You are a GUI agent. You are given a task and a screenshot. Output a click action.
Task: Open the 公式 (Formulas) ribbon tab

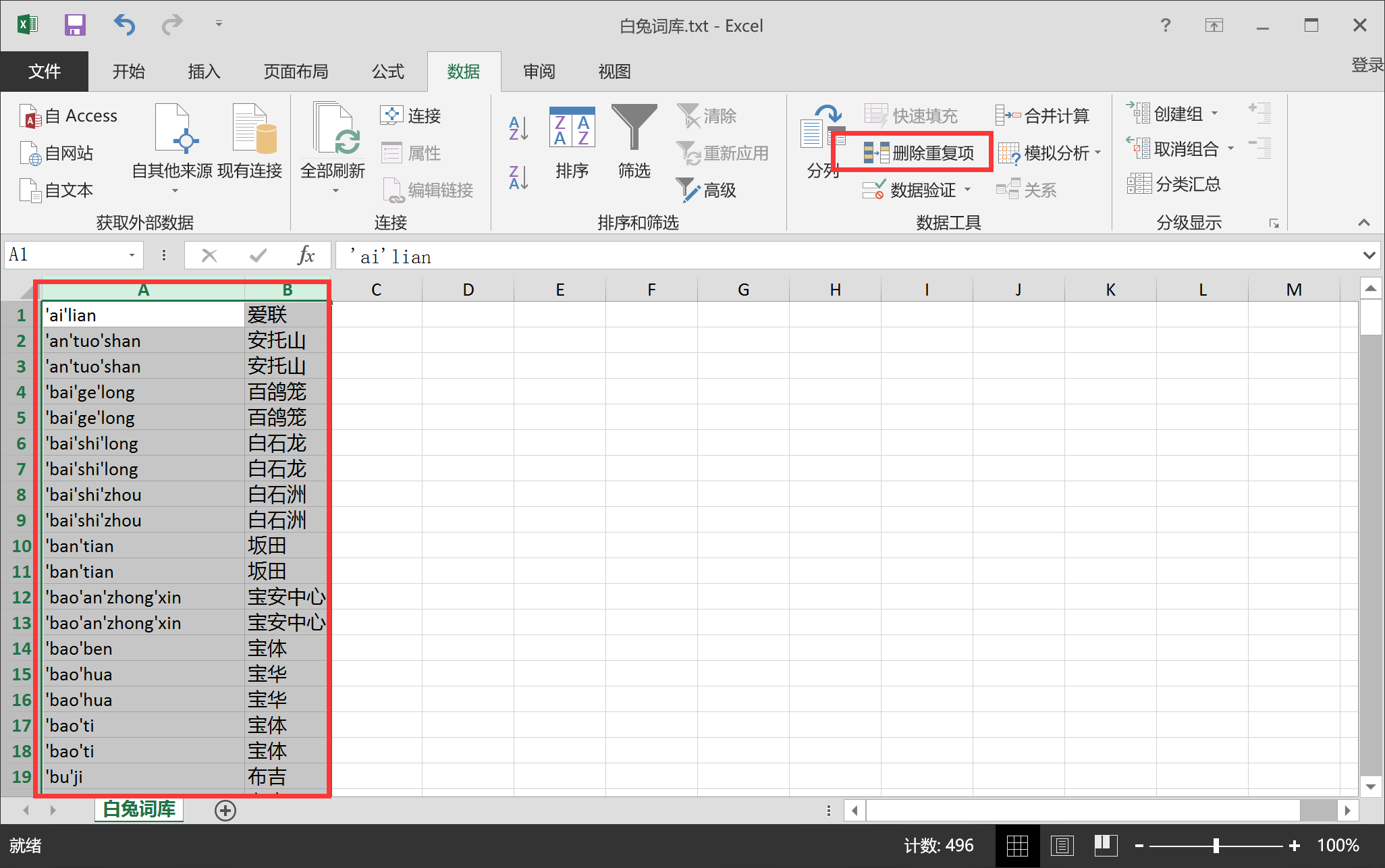click(x=387, y=72)
